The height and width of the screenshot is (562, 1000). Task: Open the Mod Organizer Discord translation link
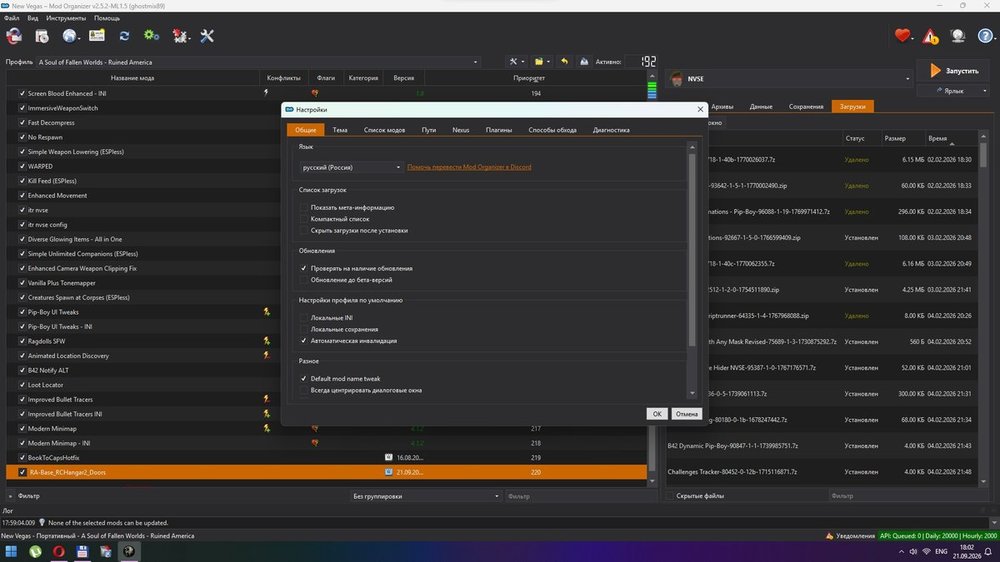(469, 167)
